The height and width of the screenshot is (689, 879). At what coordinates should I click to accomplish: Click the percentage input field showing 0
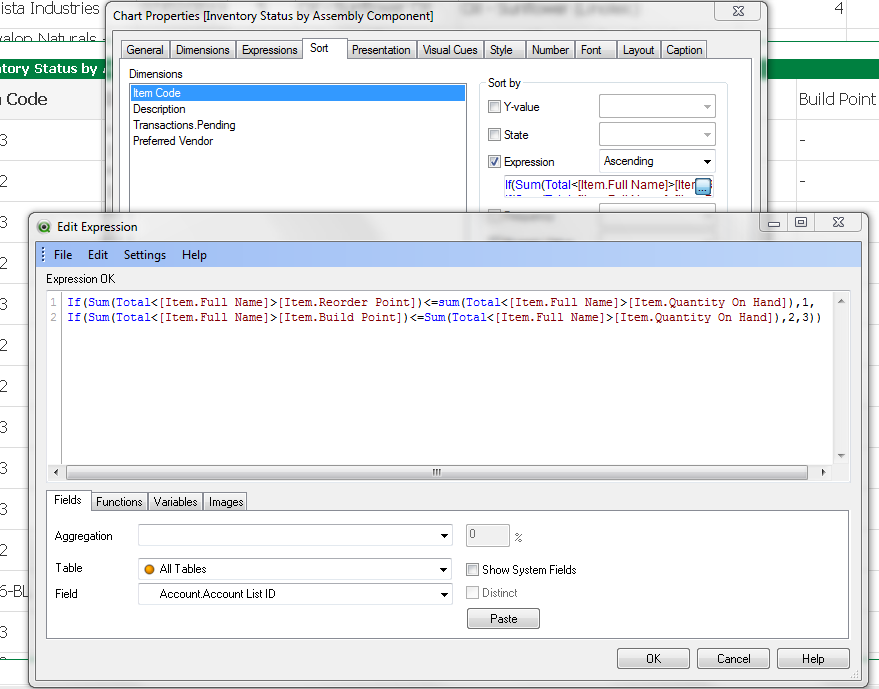point(488,535)
